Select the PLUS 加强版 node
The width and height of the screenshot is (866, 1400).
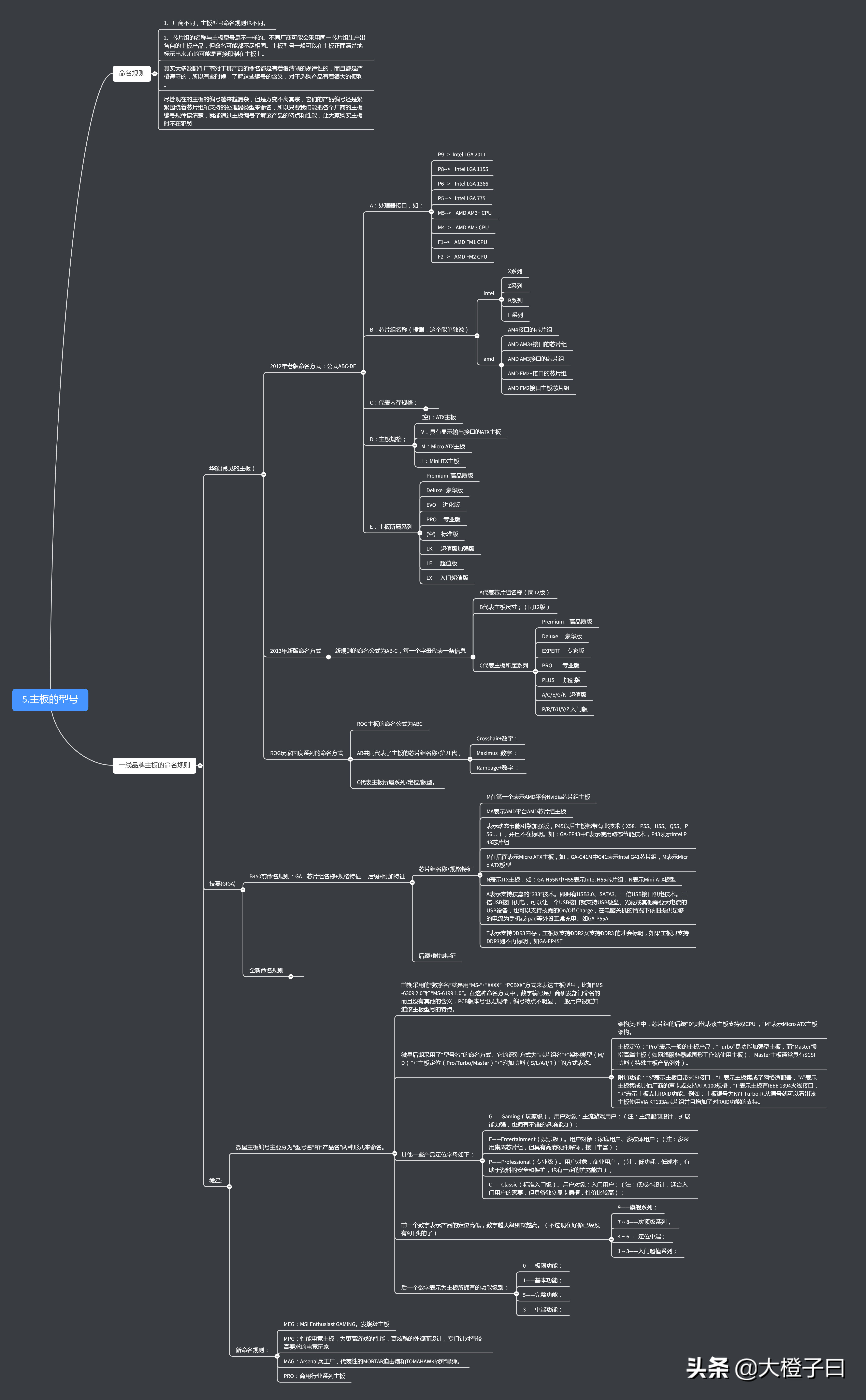(x=561, y=680)
